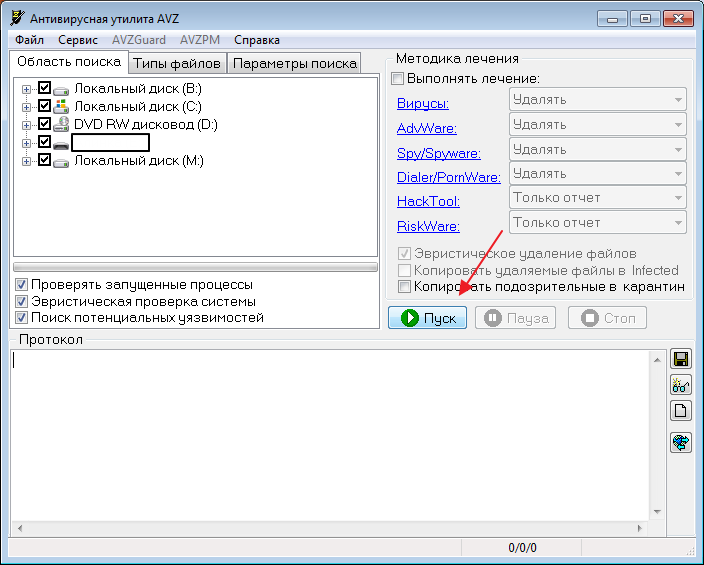
Task: Expand the Локальный диск (C:) tree node
Action: [x=27, y=107]
